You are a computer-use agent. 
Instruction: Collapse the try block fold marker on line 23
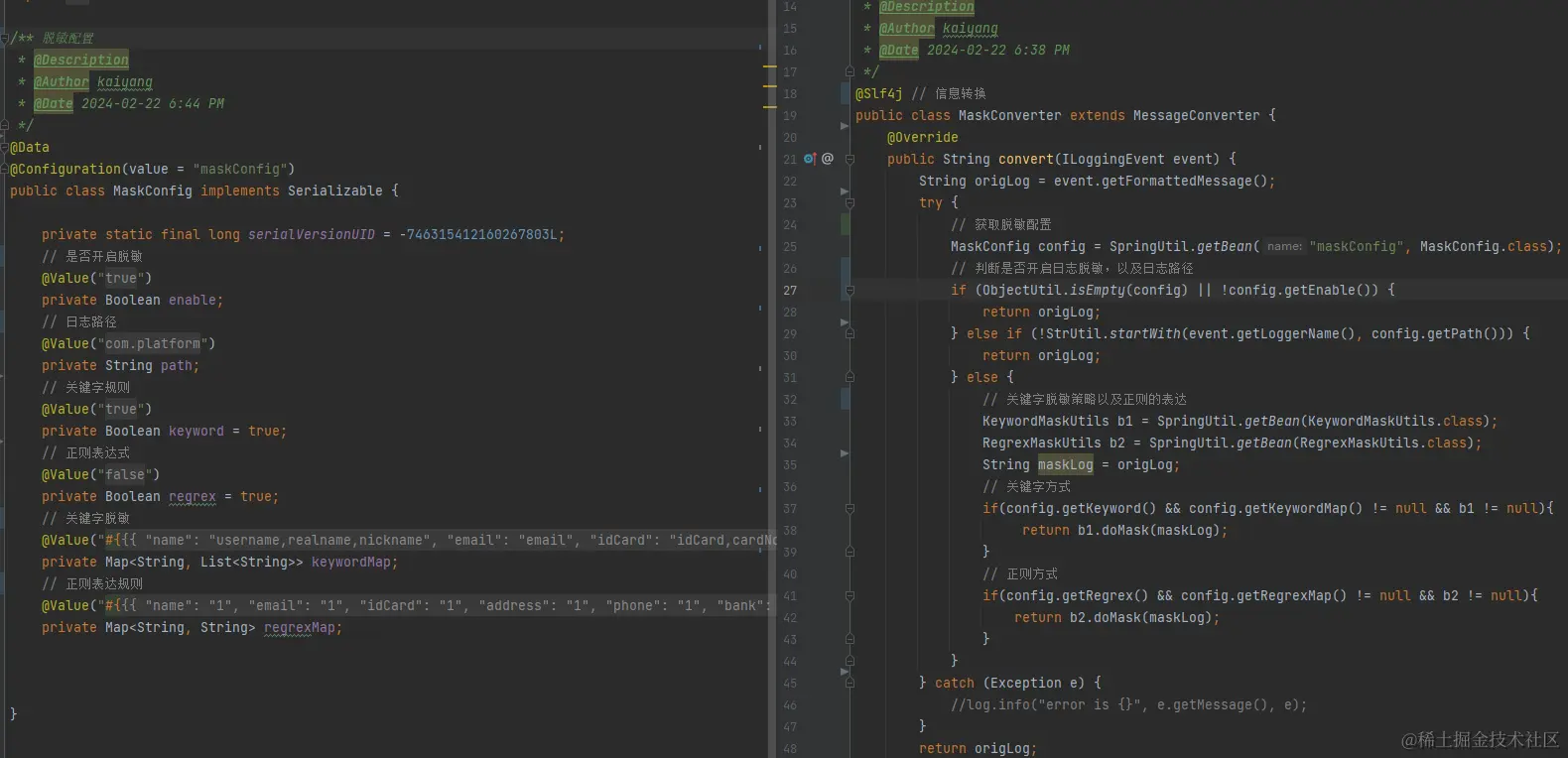(849, 202)
